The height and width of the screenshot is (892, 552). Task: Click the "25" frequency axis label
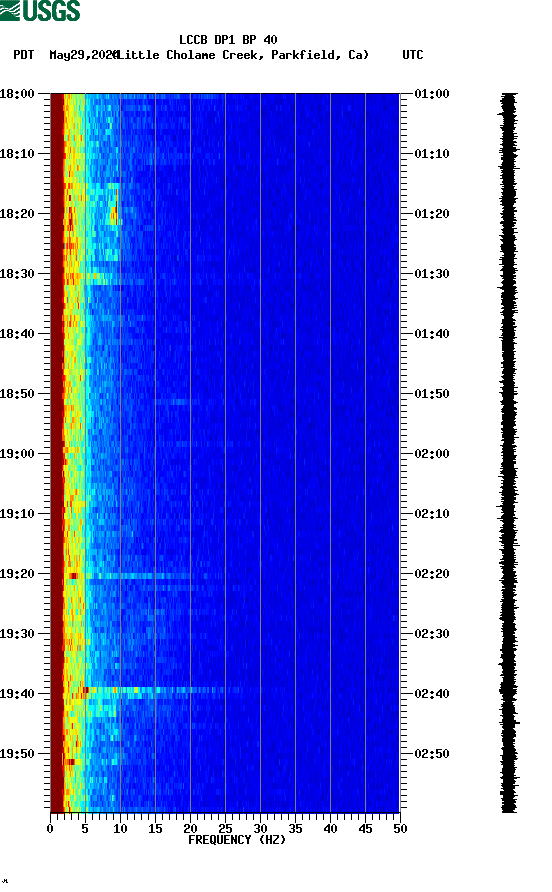point(225,829)
